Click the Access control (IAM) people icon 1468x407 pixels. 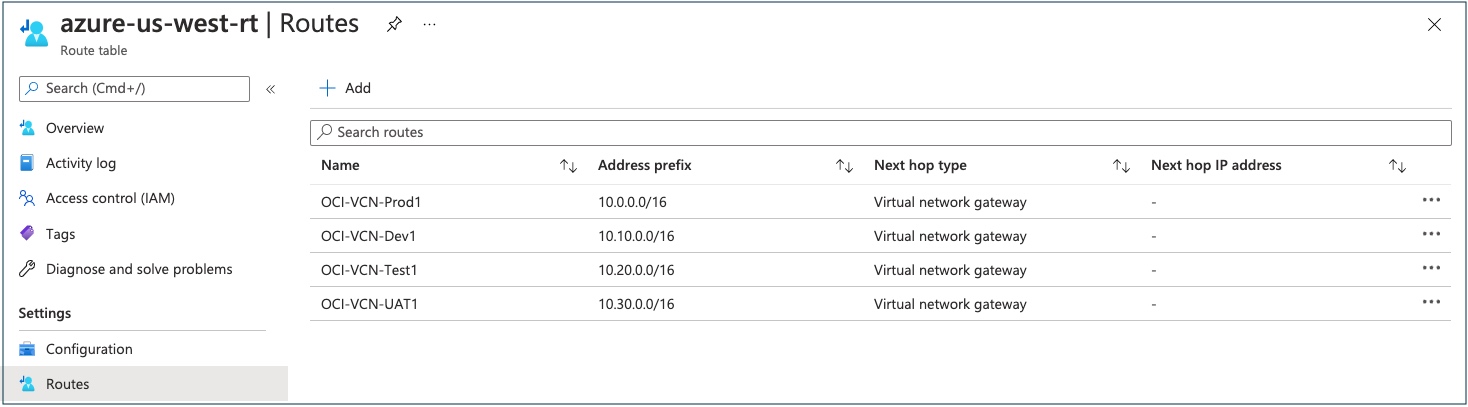point(28,198)
